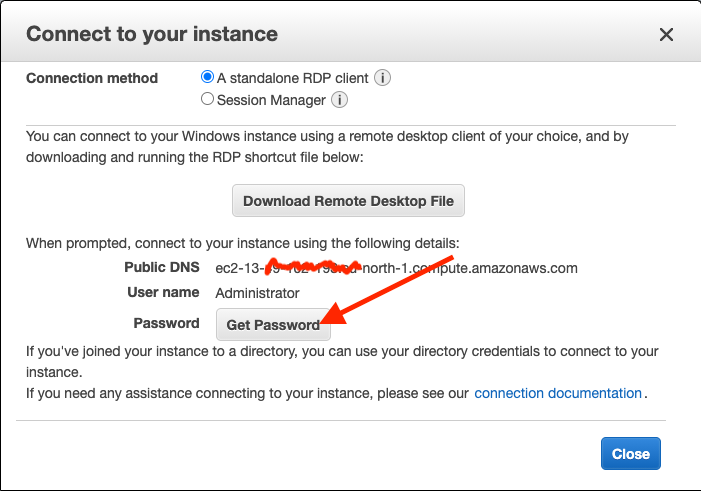Click the Get Password button

(x=273, y=325)
